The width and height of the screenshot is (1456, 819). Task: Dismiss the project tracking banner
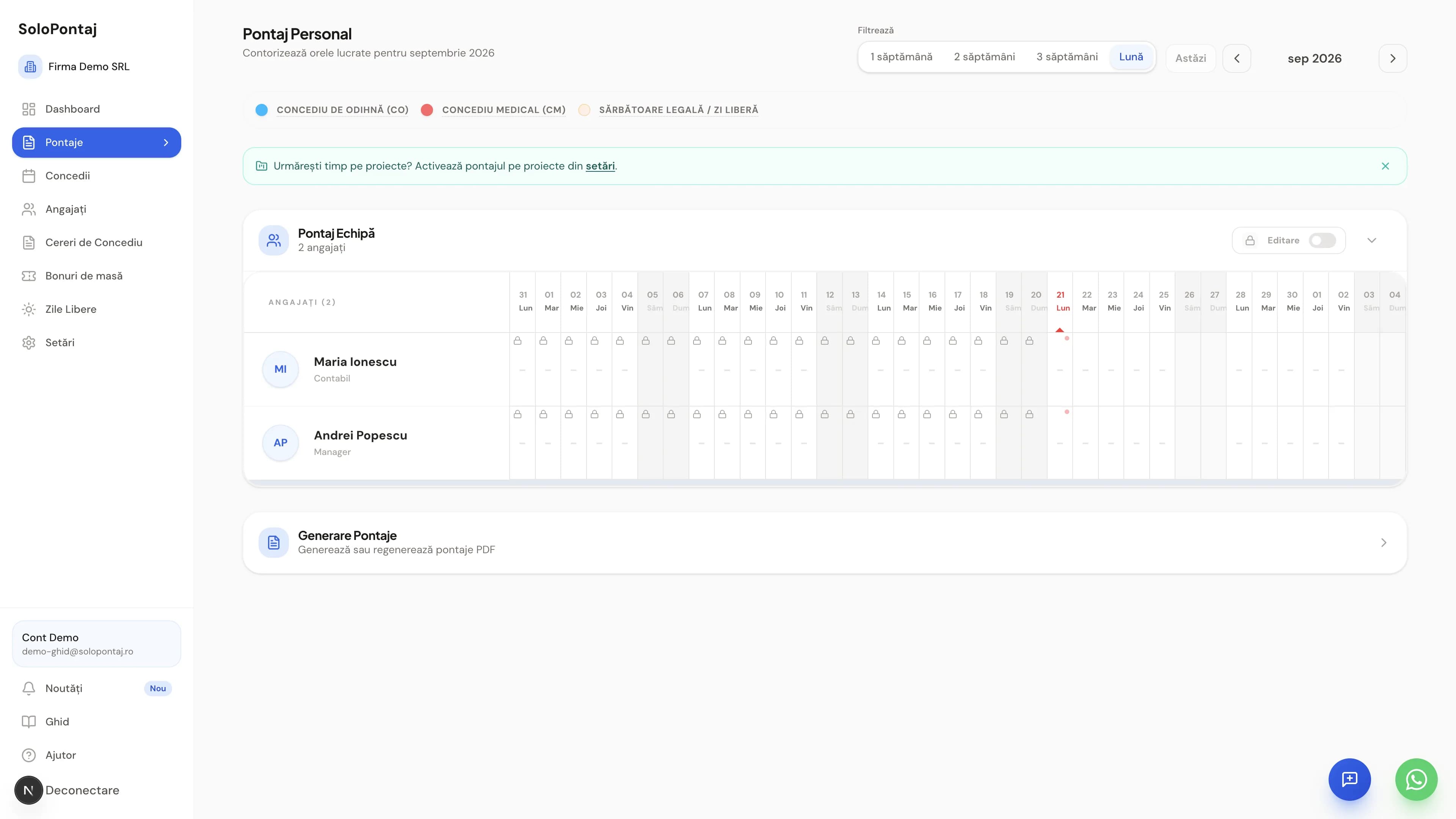(1385, 166)
